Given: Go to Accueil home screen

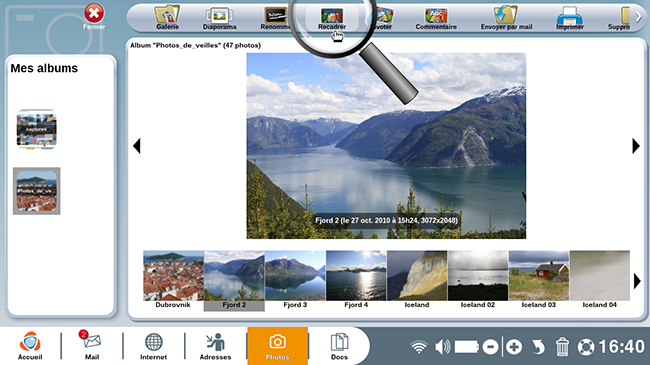Looking at the screenshot, I should tap(30, 346).
